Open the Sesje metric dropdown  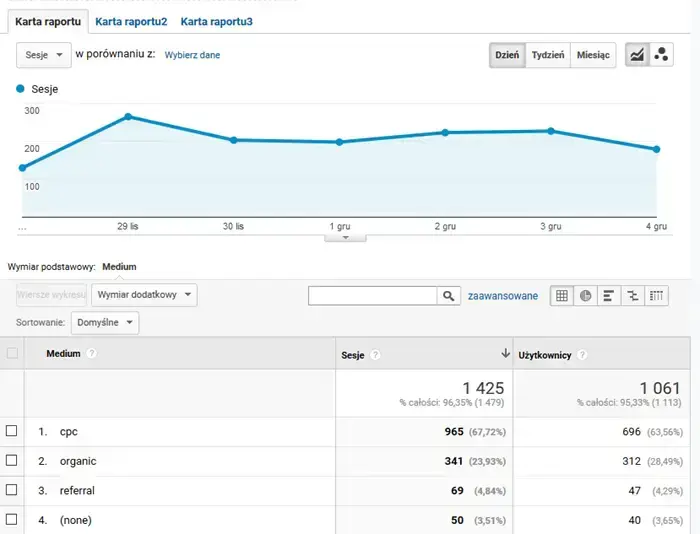pyautogui.click(x=43, y=55)
